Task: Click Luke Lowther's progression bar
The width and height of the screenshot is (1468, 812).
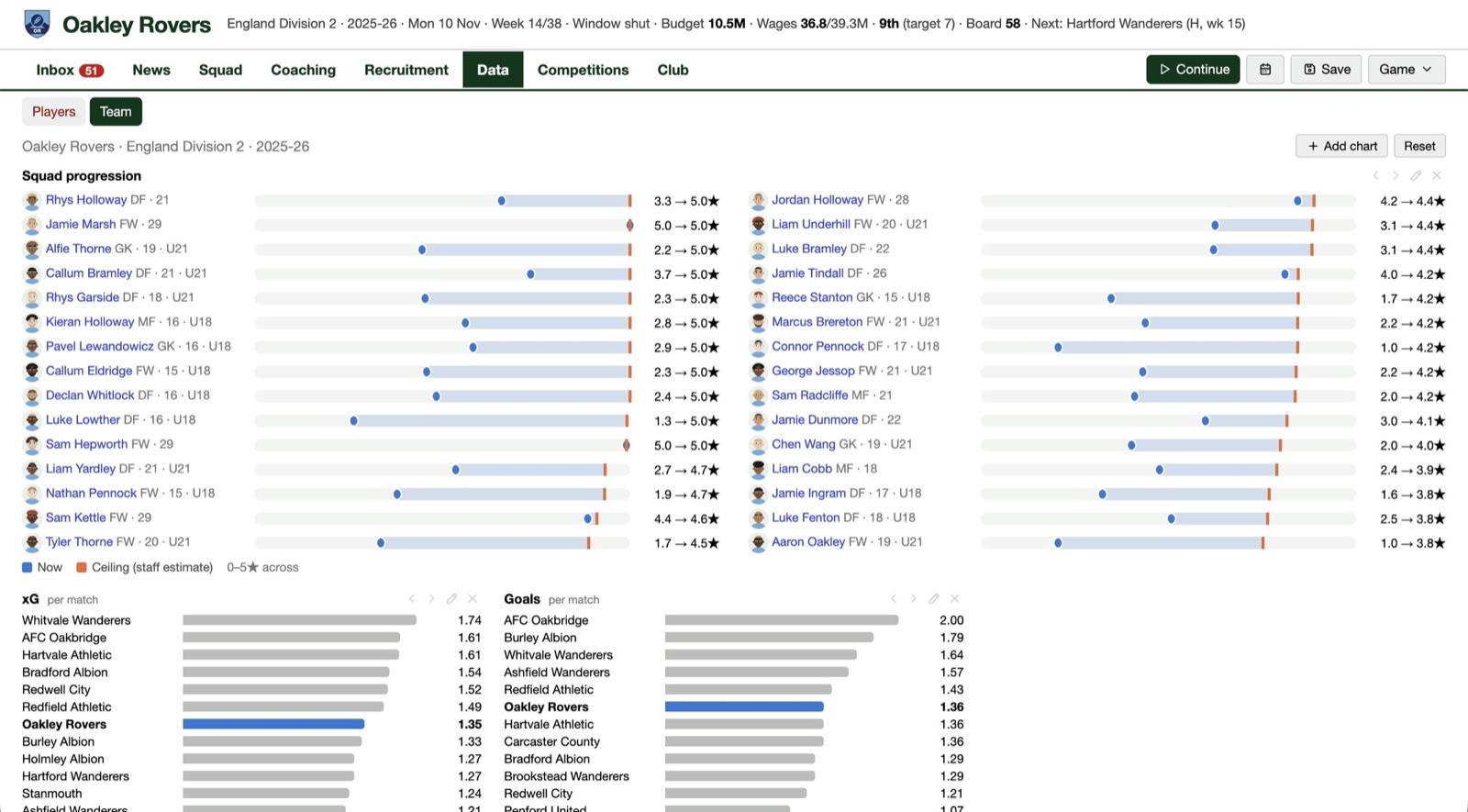Action: (442, 421)
